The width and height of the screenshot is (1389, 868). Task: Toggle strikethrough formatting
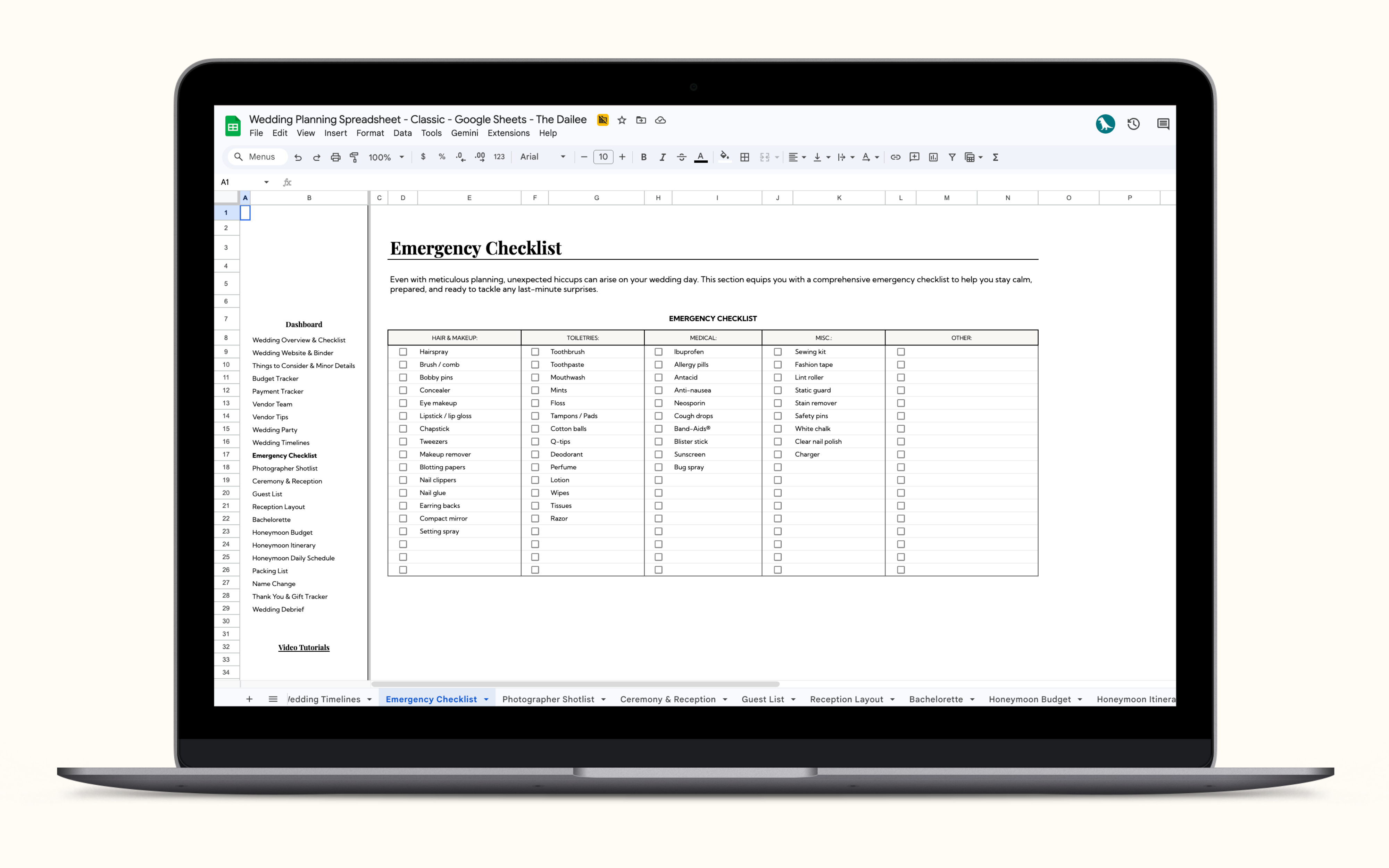(x=681, y=157)
